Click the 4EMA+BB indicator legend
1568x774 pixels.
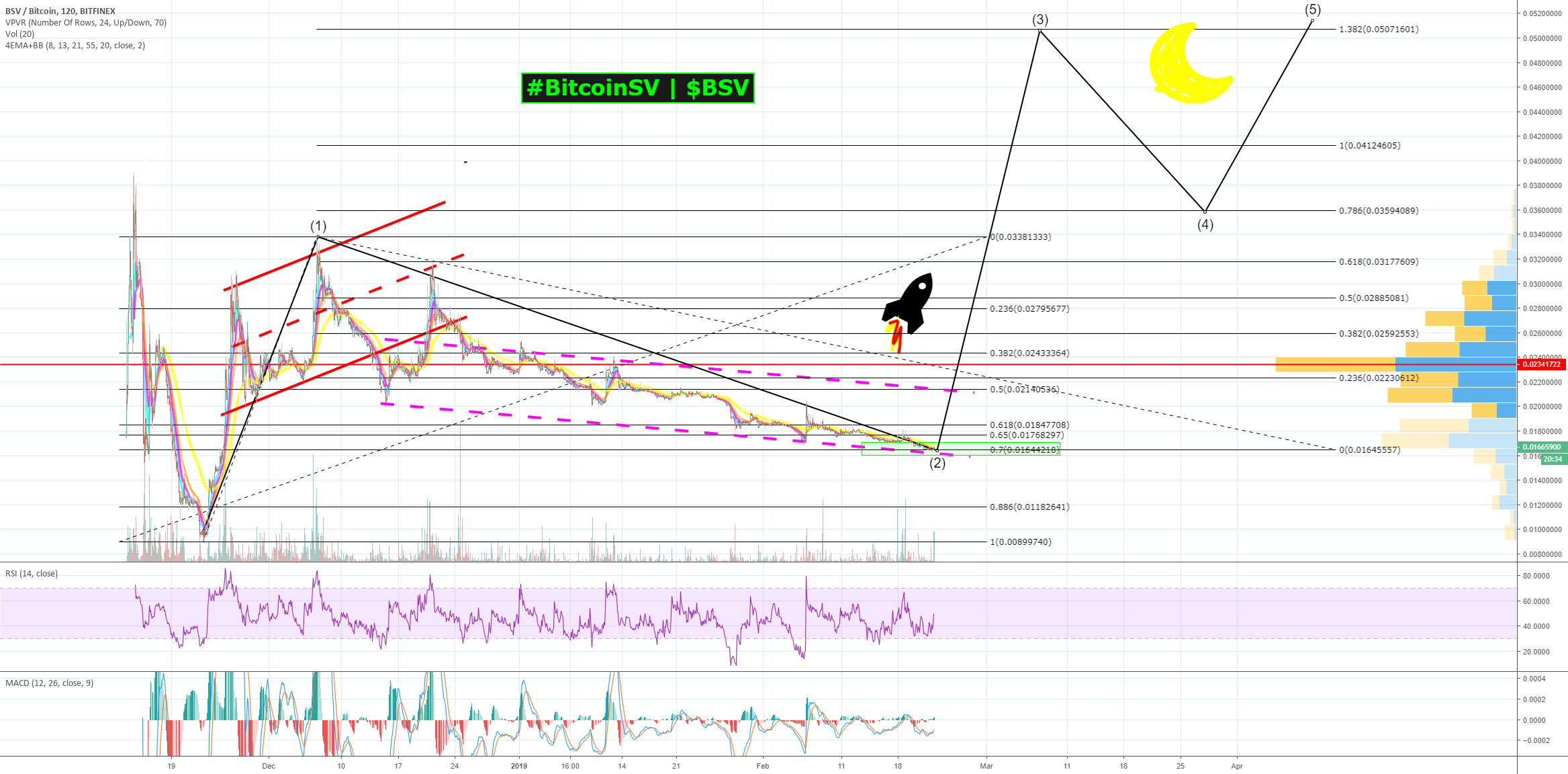tap(75, 46)
